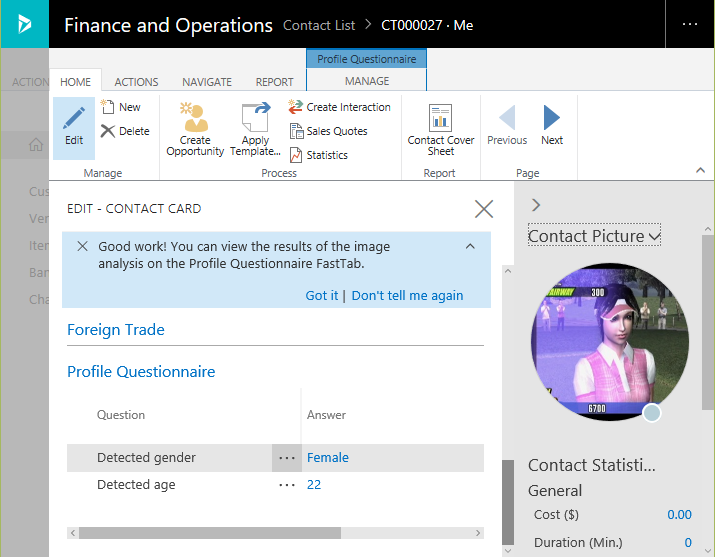Click the Dynamics logo icon
715x557 pixels.
(x=24, y=24)
